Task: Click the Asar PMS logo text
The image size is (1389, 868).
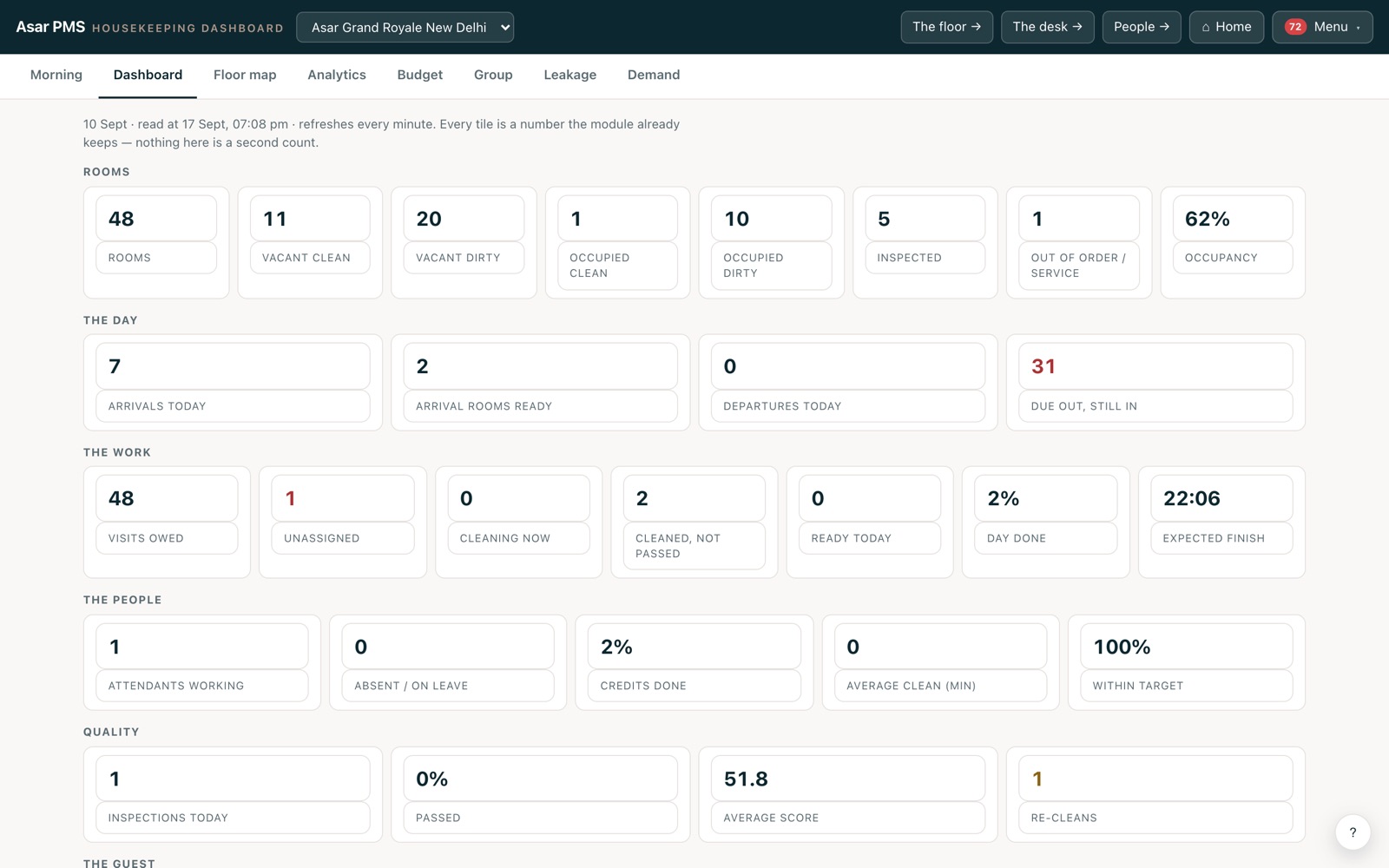Action: tap(50, 27)
